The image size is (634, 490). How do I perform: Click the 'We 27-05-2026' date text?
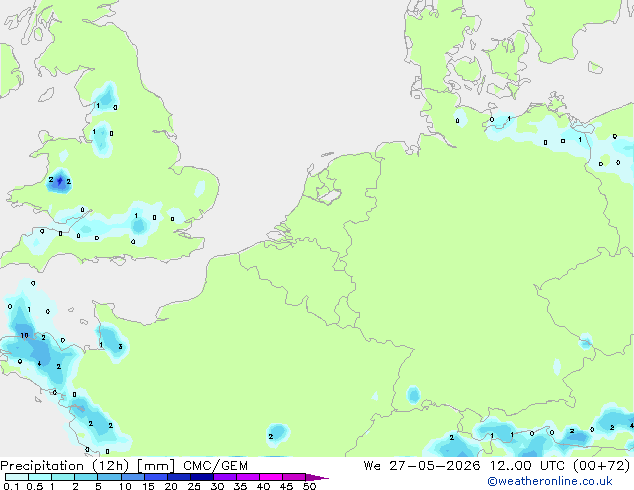(422, 466)
